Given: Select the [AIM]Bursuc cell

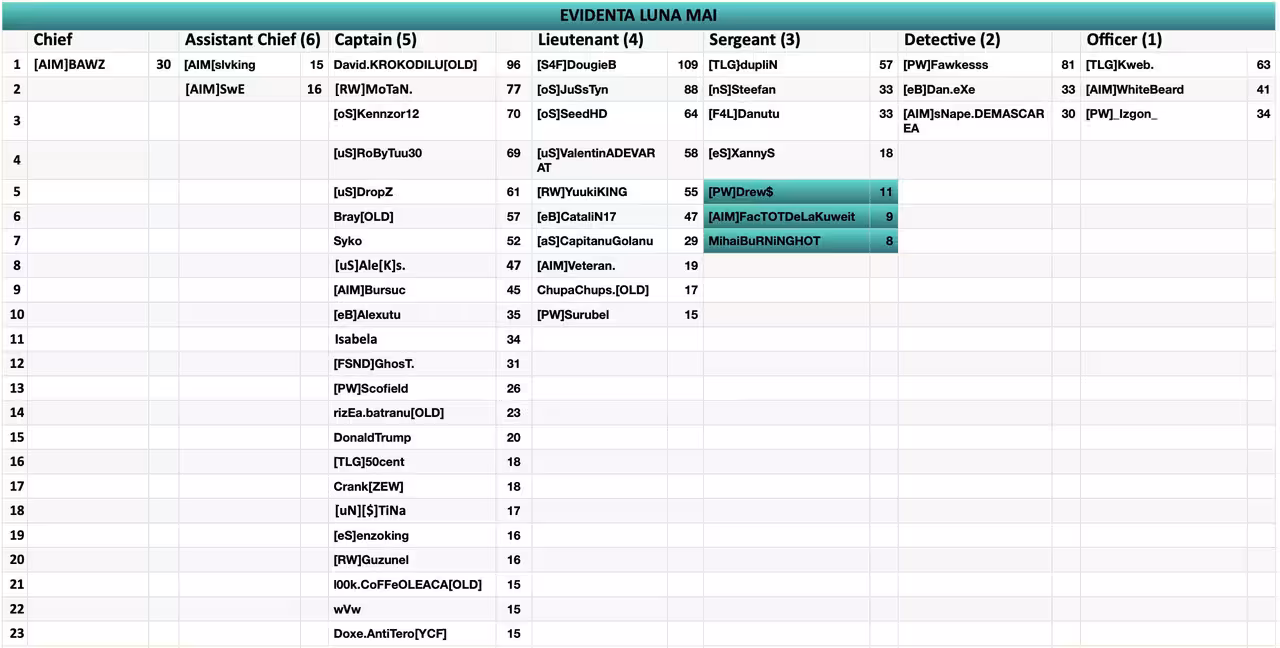Looking at the screenshot, I should (x=412, y=290).
